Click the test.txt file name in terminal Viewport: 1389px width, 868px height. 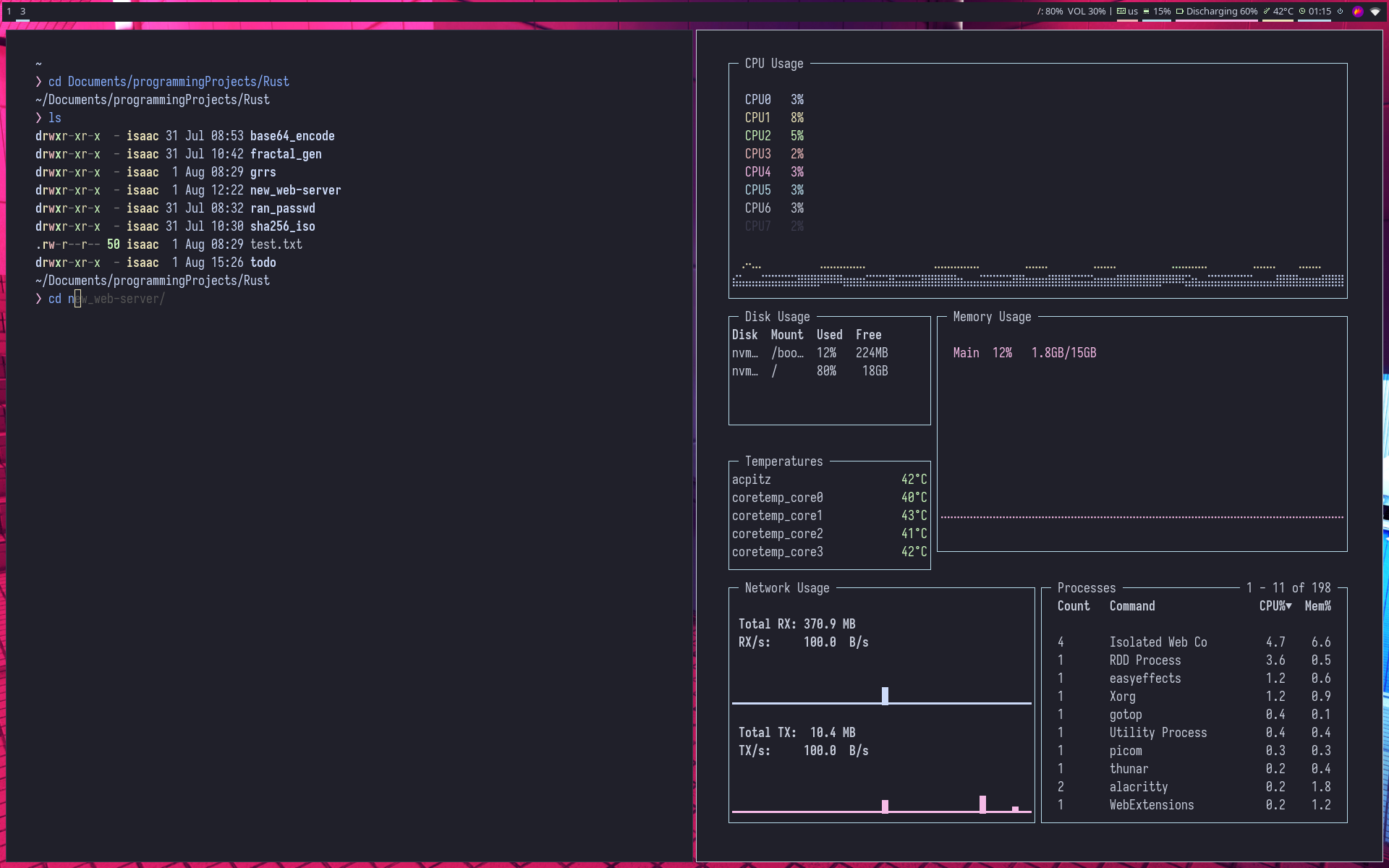point(276,244)
